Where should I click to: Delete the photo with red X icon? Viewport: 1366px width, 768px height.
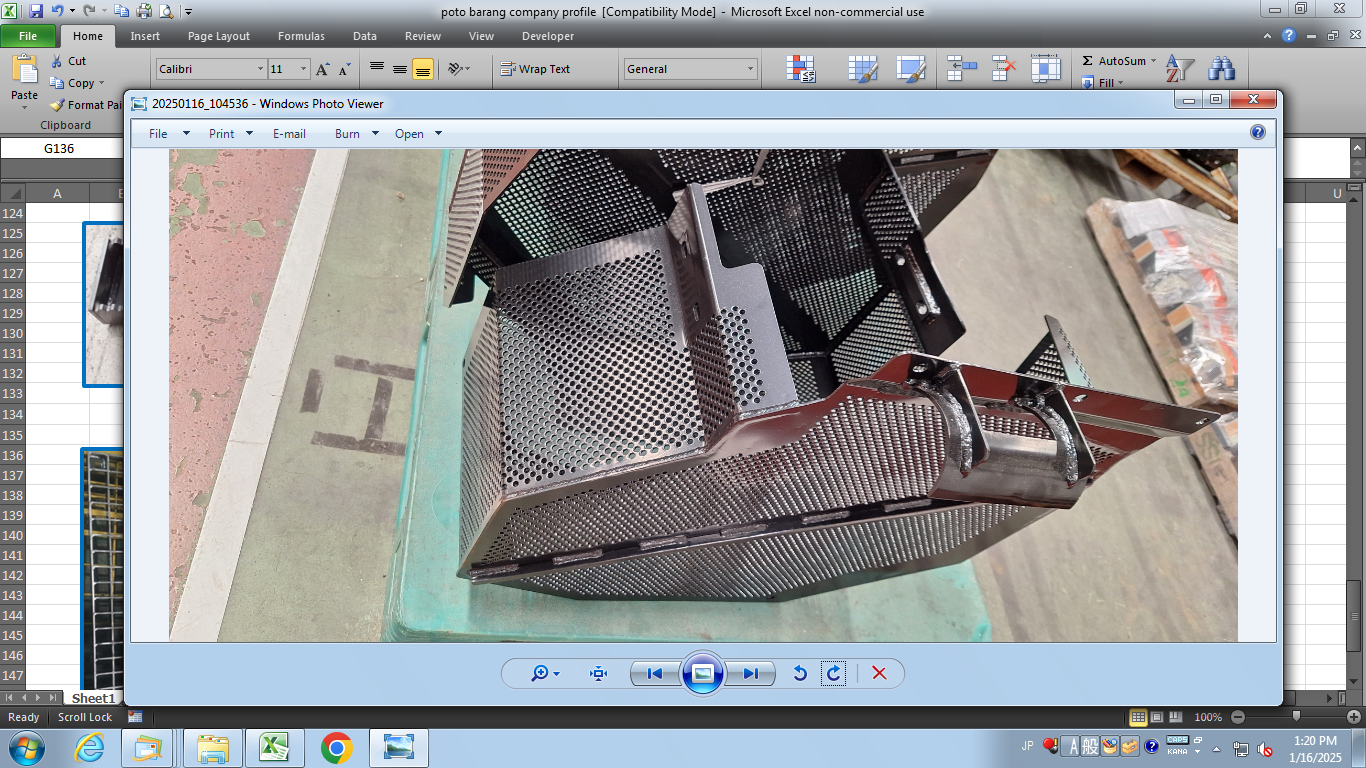(879, 674)
